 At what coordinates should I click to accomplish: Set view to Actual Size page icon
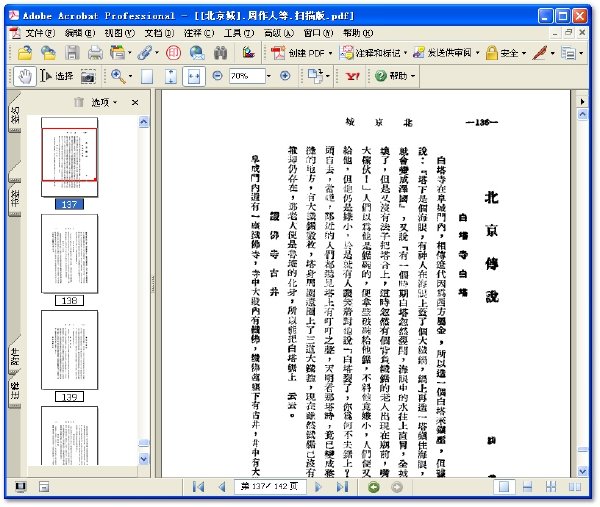pos(147,76)
